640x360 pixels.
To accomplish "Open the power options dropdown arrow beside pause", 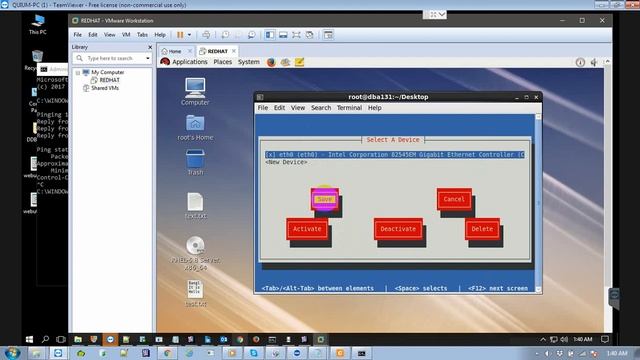I will tap(189, 35).
